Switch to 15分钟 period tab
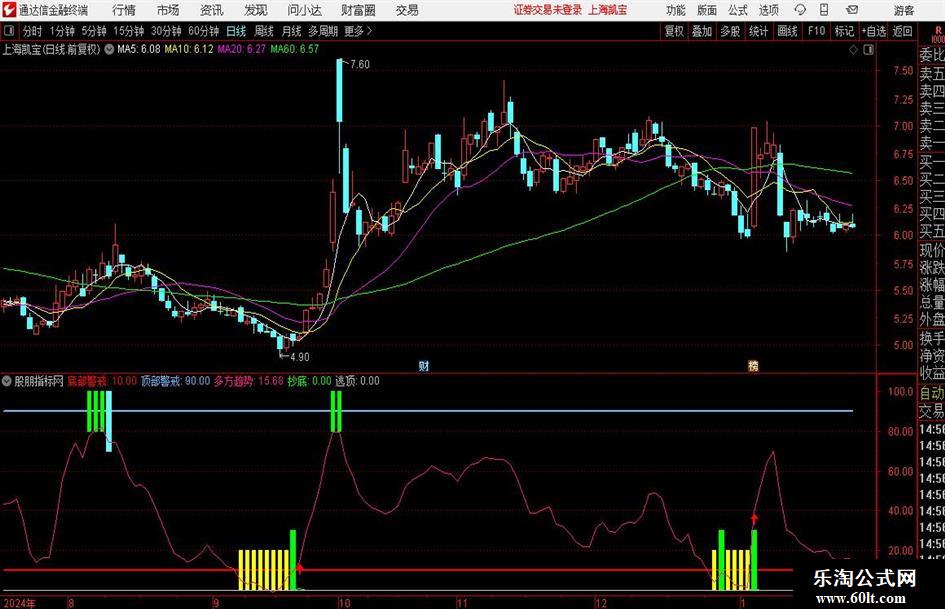The image size is (945, 609). click(x=128, y=31)
